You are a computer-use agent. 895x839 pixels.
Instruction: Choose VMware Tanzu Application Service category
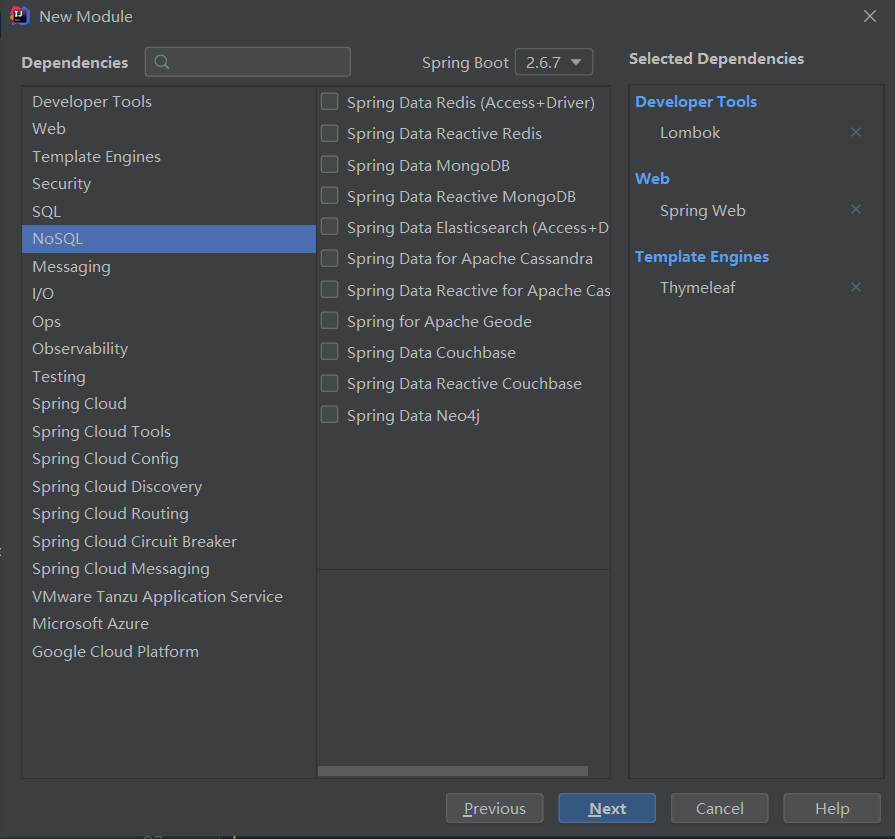coord(168,596)
